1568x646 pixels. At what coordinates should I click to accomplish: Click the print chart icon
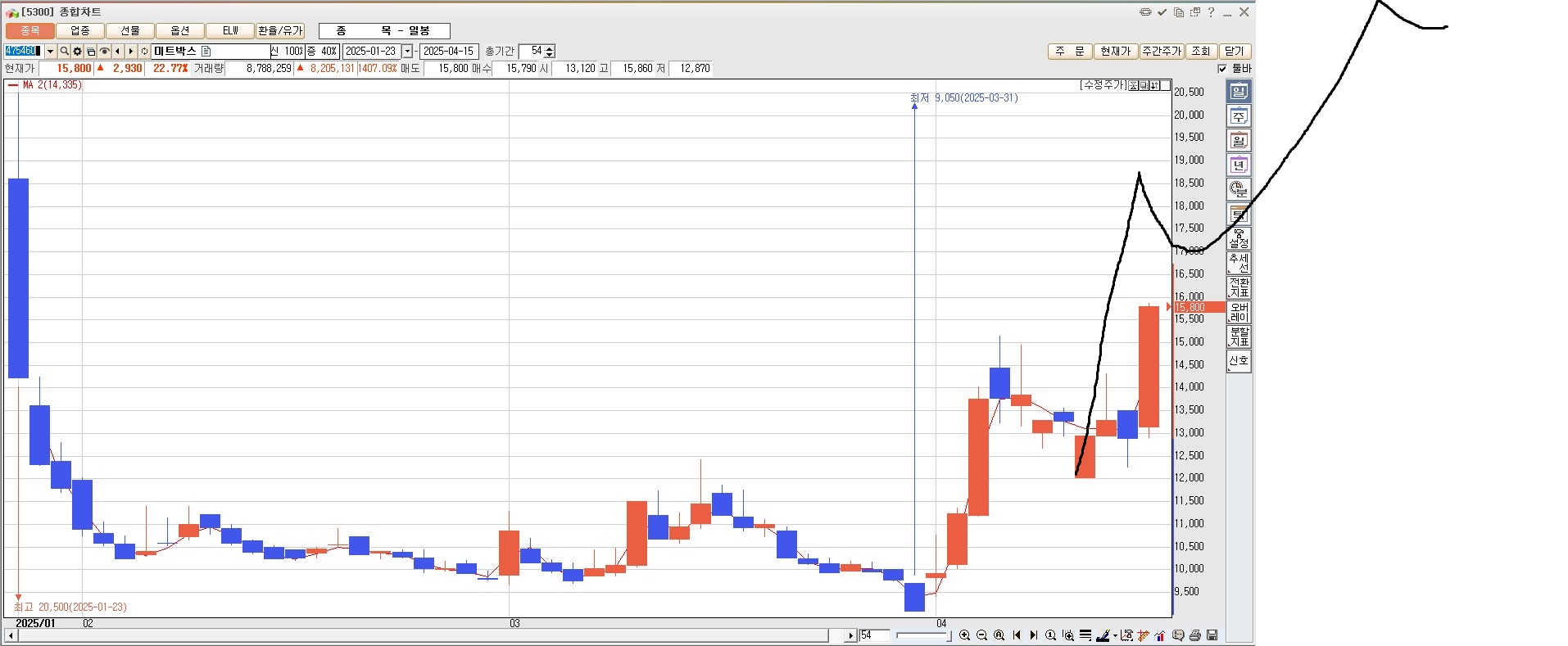1195,635
